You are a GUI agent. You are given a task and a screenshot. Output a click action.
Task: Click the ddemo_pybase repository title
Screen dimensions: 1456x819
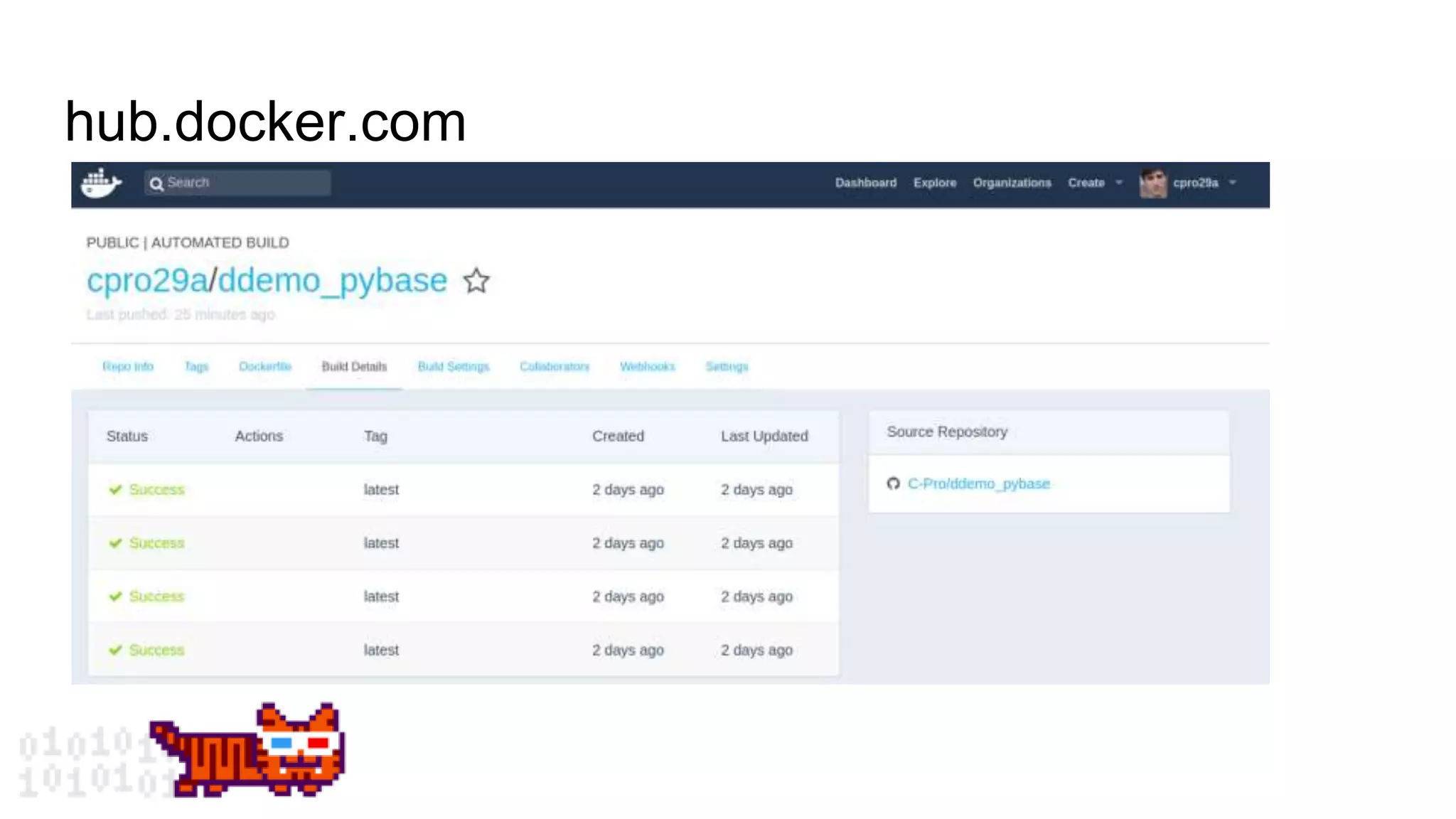pos(333,280)
